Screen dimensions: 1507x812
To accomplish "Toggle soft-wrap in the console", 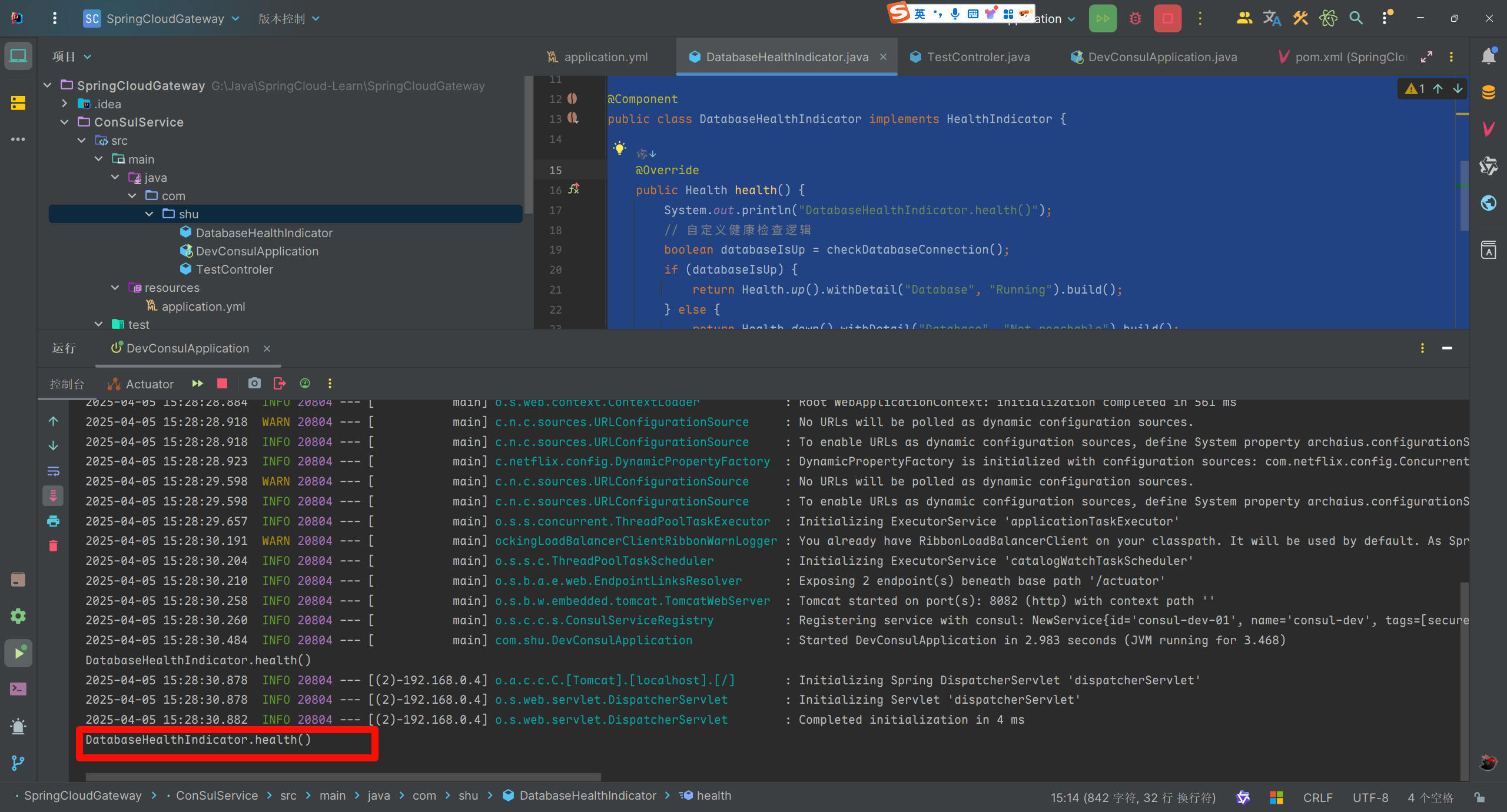I will point(53,471).
